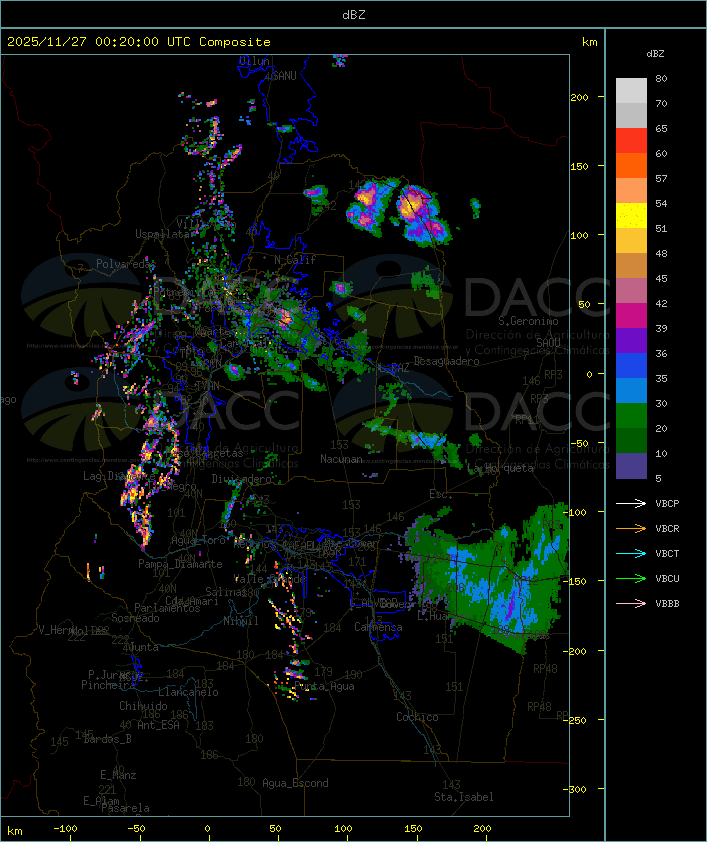
Task: Click the 'Carmensa' map label
Action: [x=378, y=627]
